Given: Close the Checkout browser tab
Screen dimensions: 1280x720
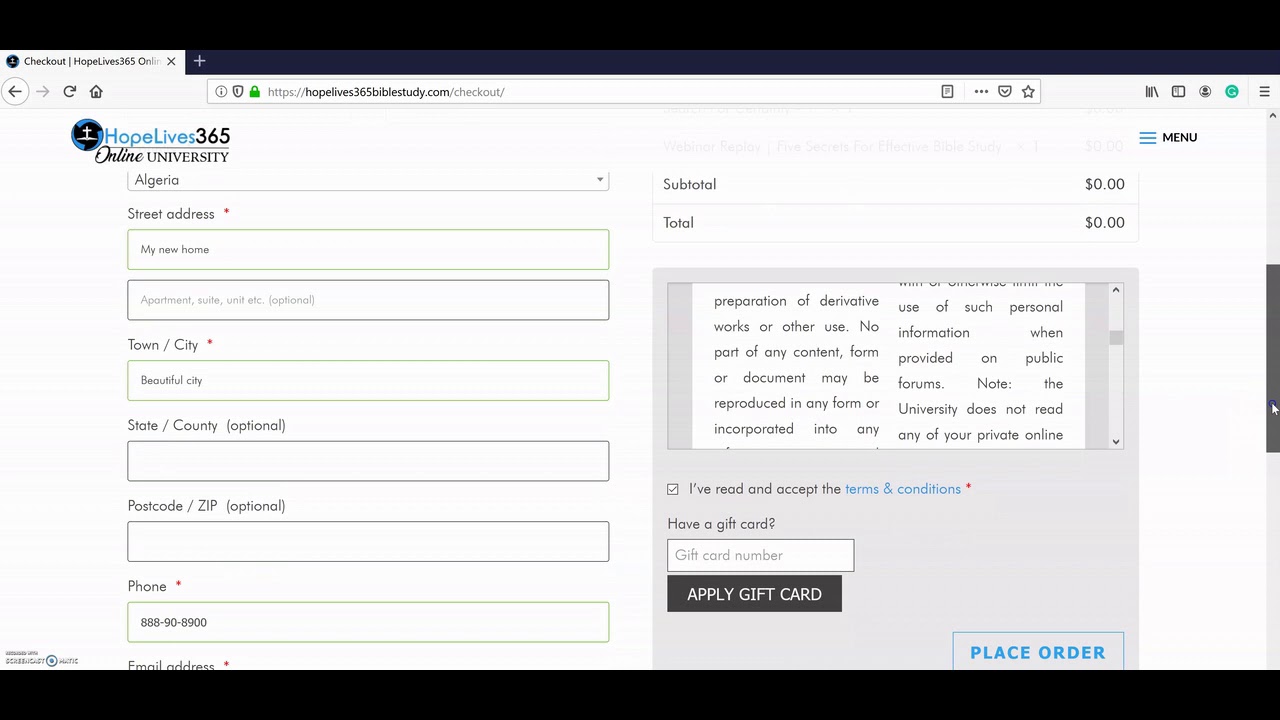Looking at the screenshot, I should pyautogui.click(x=171, y=61).
